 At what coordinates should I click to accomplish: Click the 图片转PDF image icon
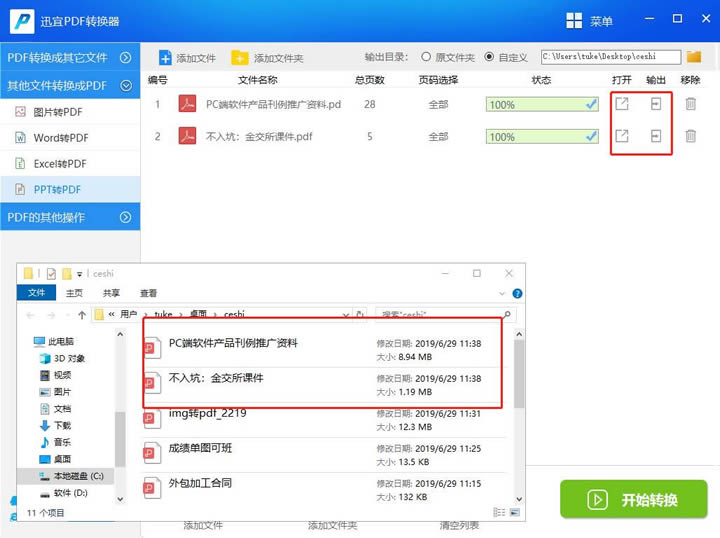click(20, 112)
